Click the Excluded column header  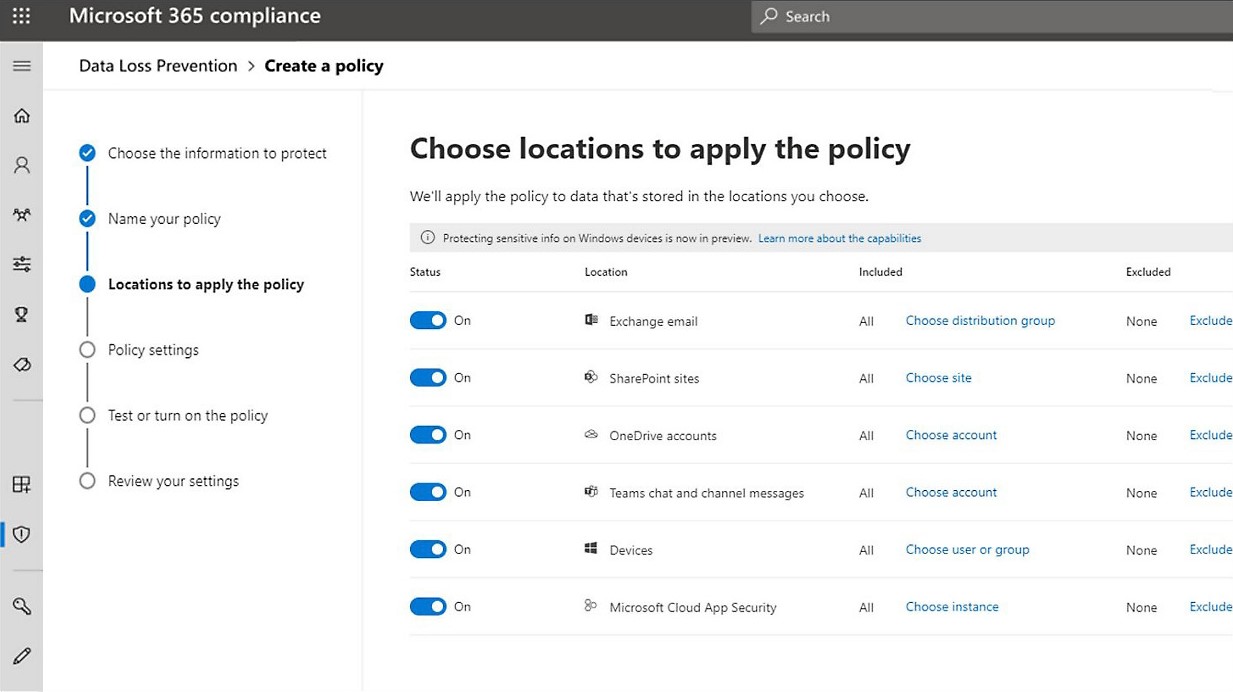click(1148, 272)
